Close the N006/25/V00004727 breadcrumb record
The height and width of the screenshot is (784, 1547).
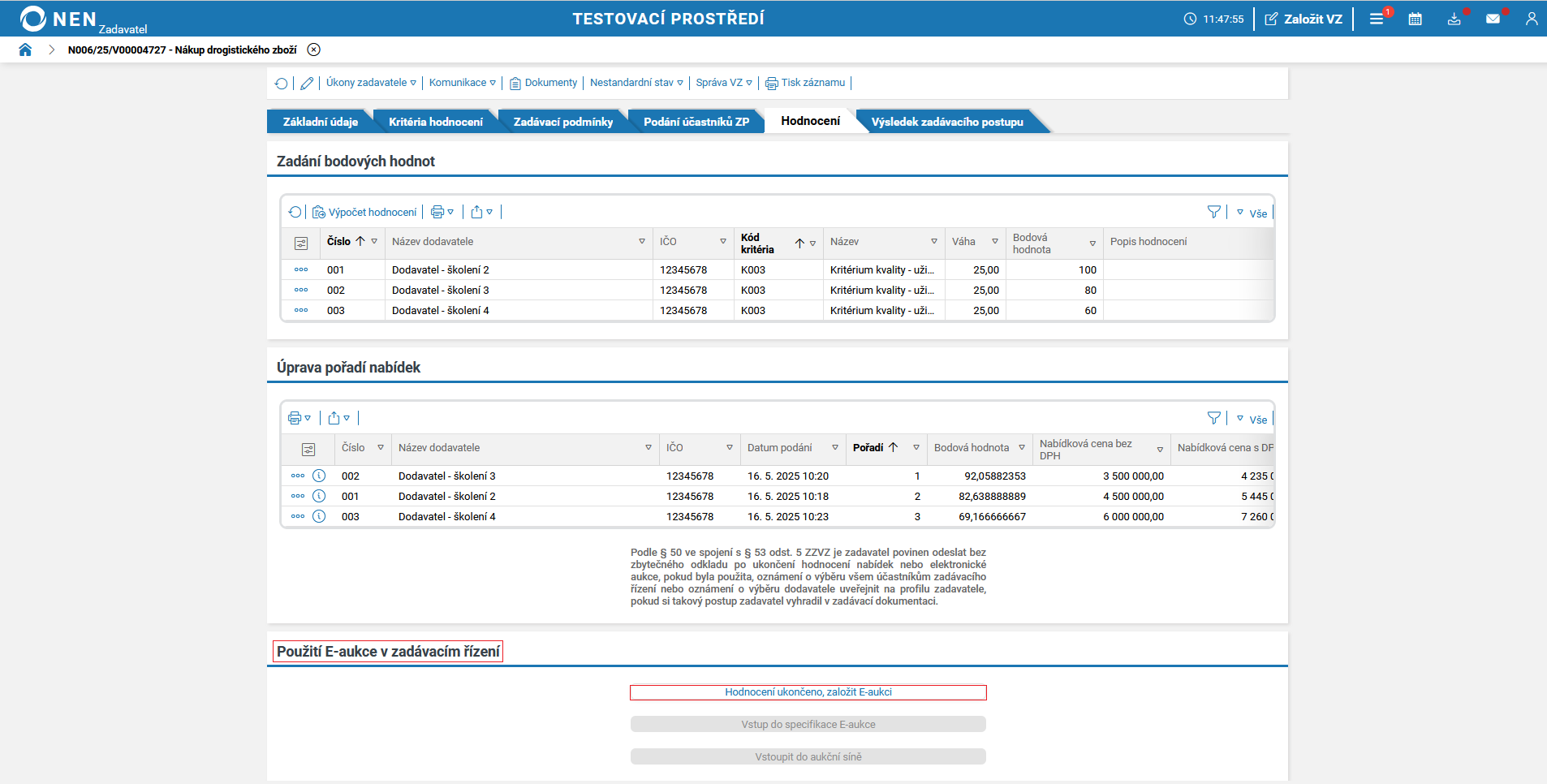click(314, 50)
